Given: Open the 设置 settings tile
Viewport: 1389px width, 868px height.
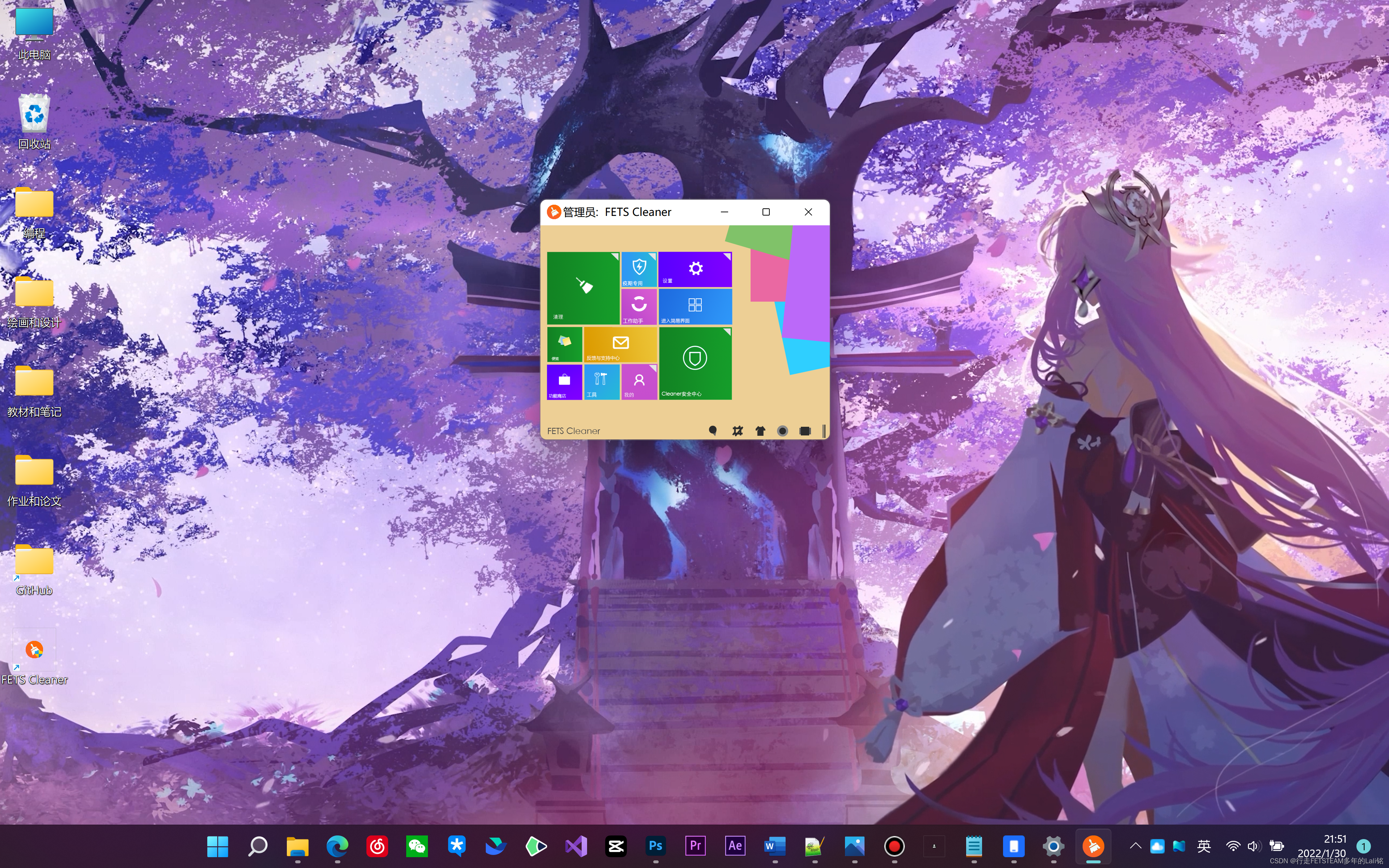Looking at the screenshot, I should pyautogui.click(x=694, y=269).
